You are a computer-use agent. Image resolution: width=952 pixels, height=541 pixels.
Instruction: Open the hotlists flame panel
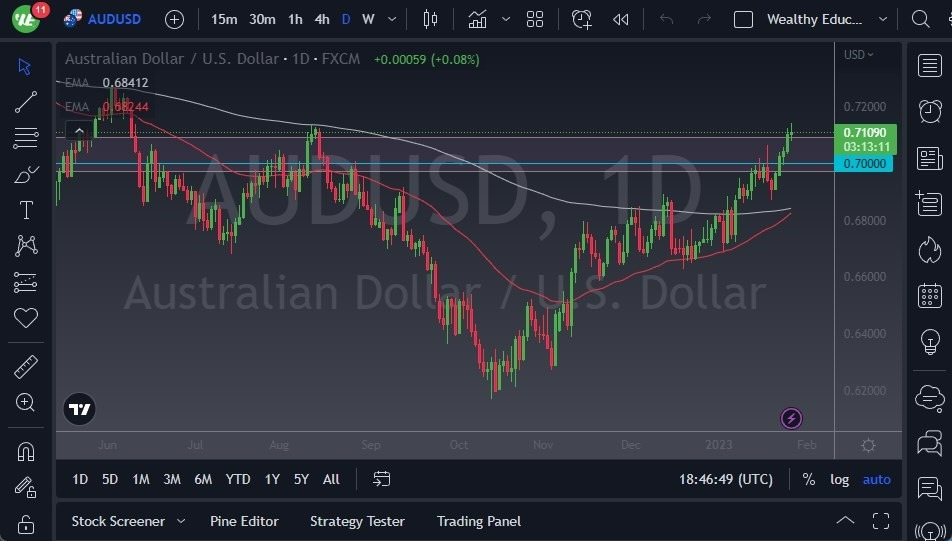pos(930,250)
